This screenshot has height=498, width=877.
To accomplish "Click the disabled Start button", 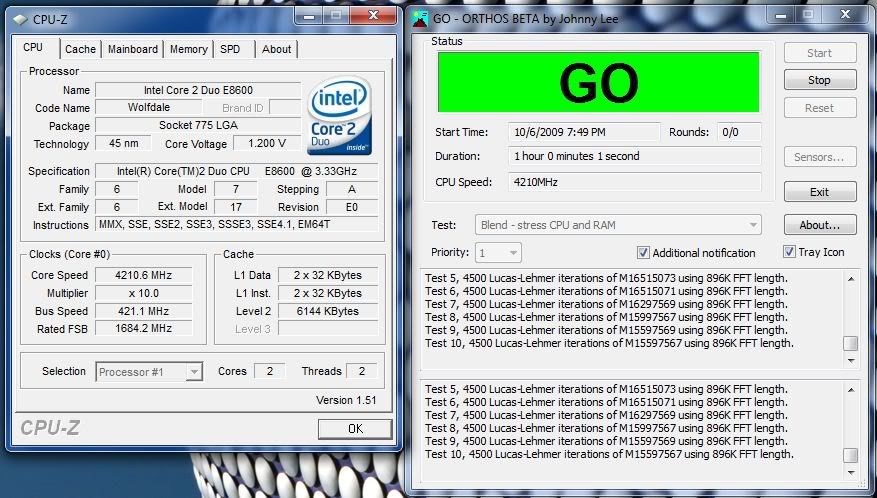I will pos(819,53).
